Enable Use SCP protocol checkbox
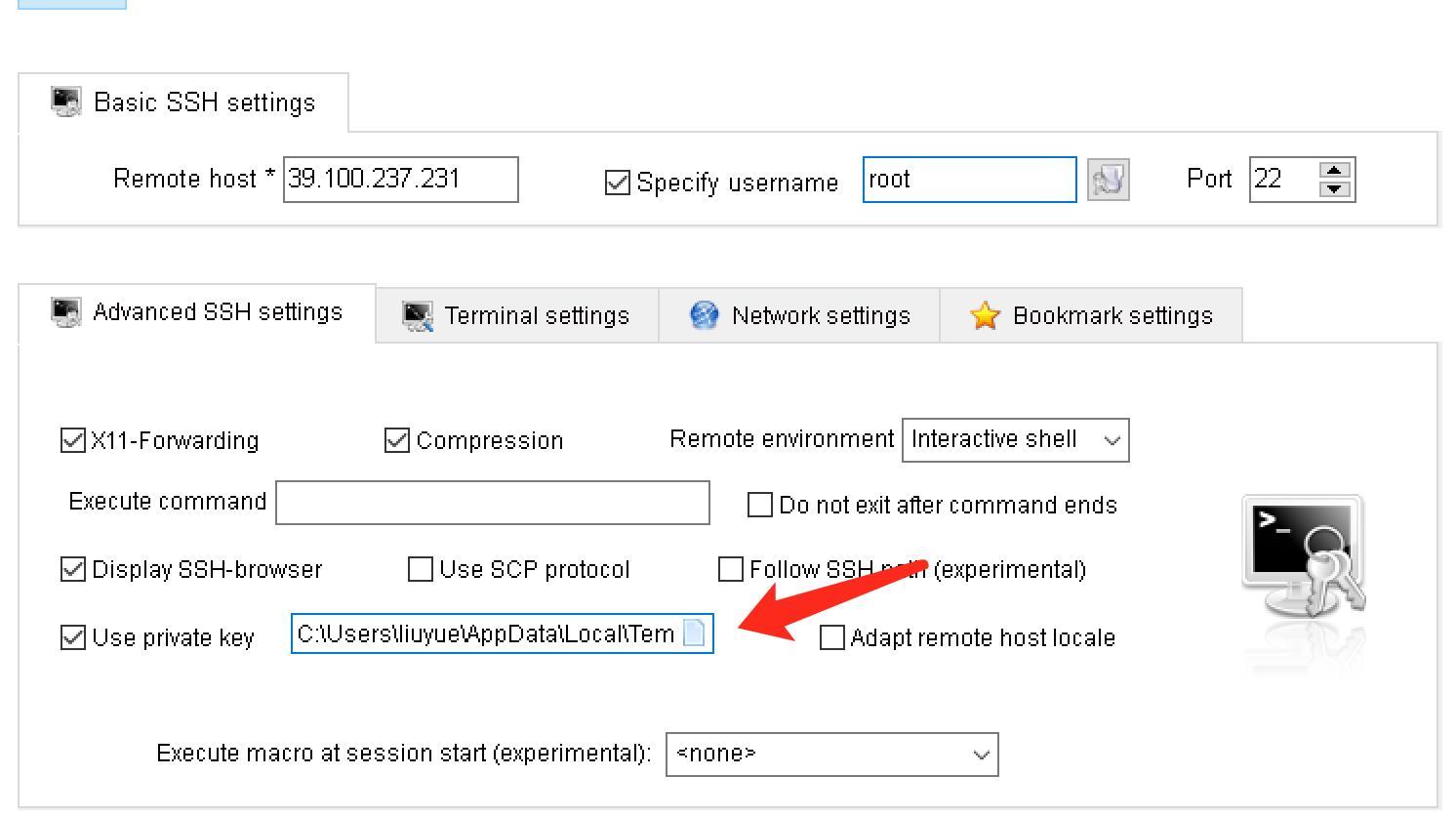This screenshot has width=1456, height=817. [421, 569]
